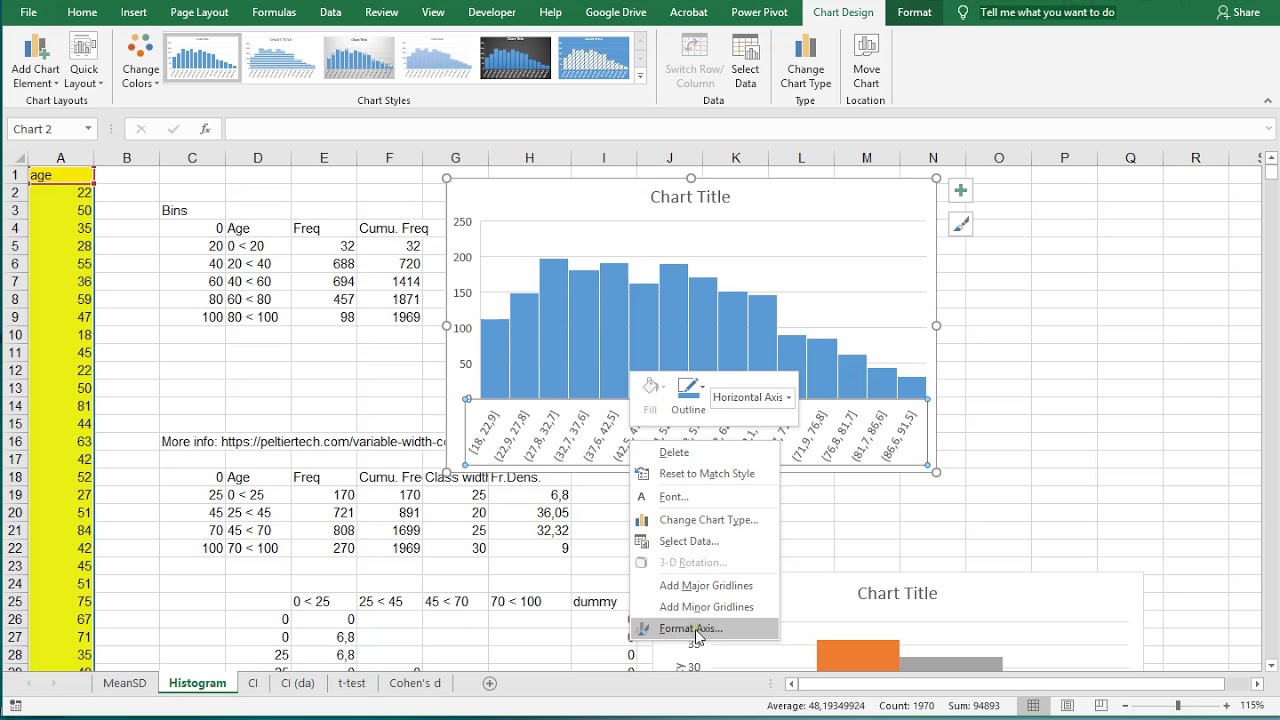Open Add Chart Element menu

point(36,61)
